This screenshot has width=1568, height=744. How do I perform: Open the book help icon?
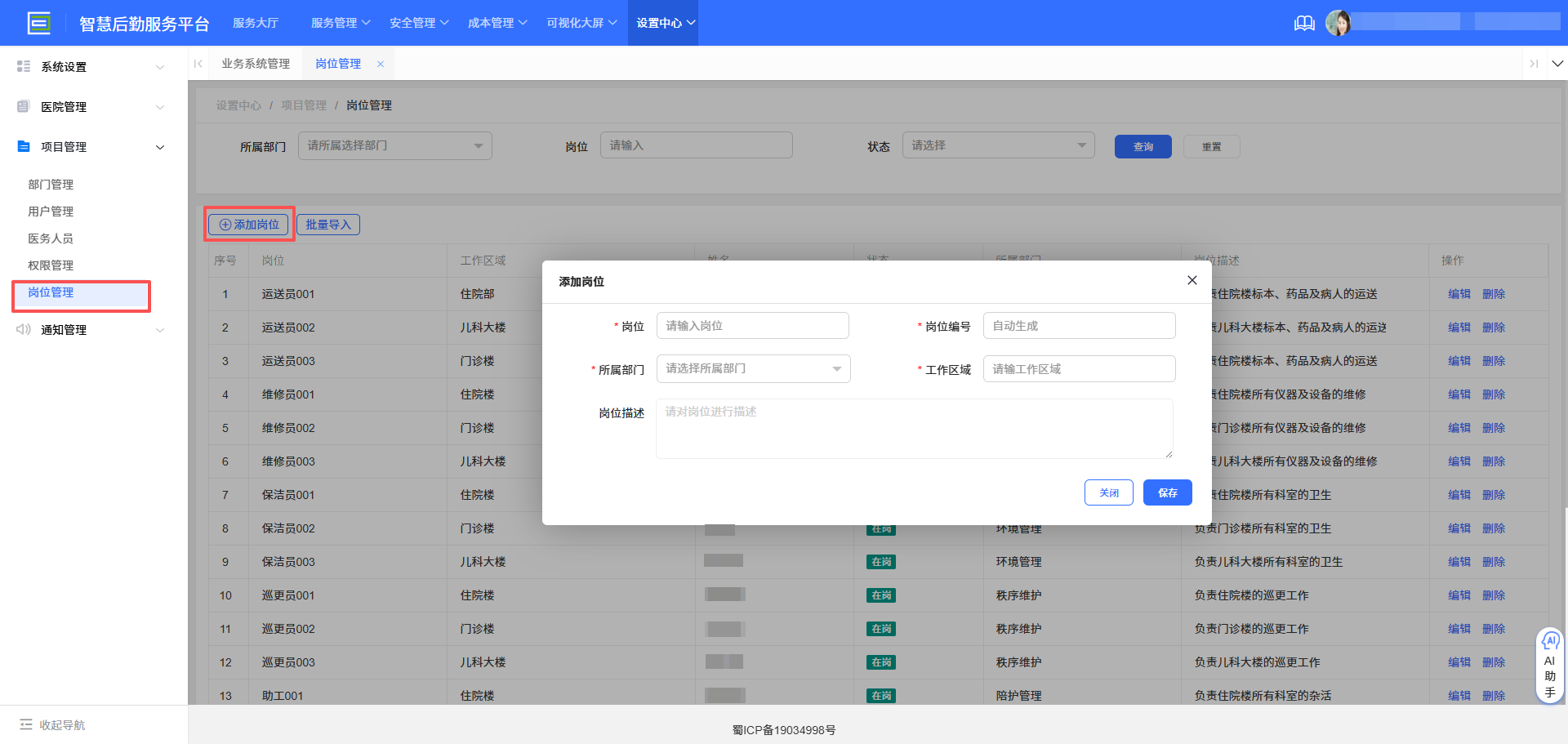(1304, 23)
